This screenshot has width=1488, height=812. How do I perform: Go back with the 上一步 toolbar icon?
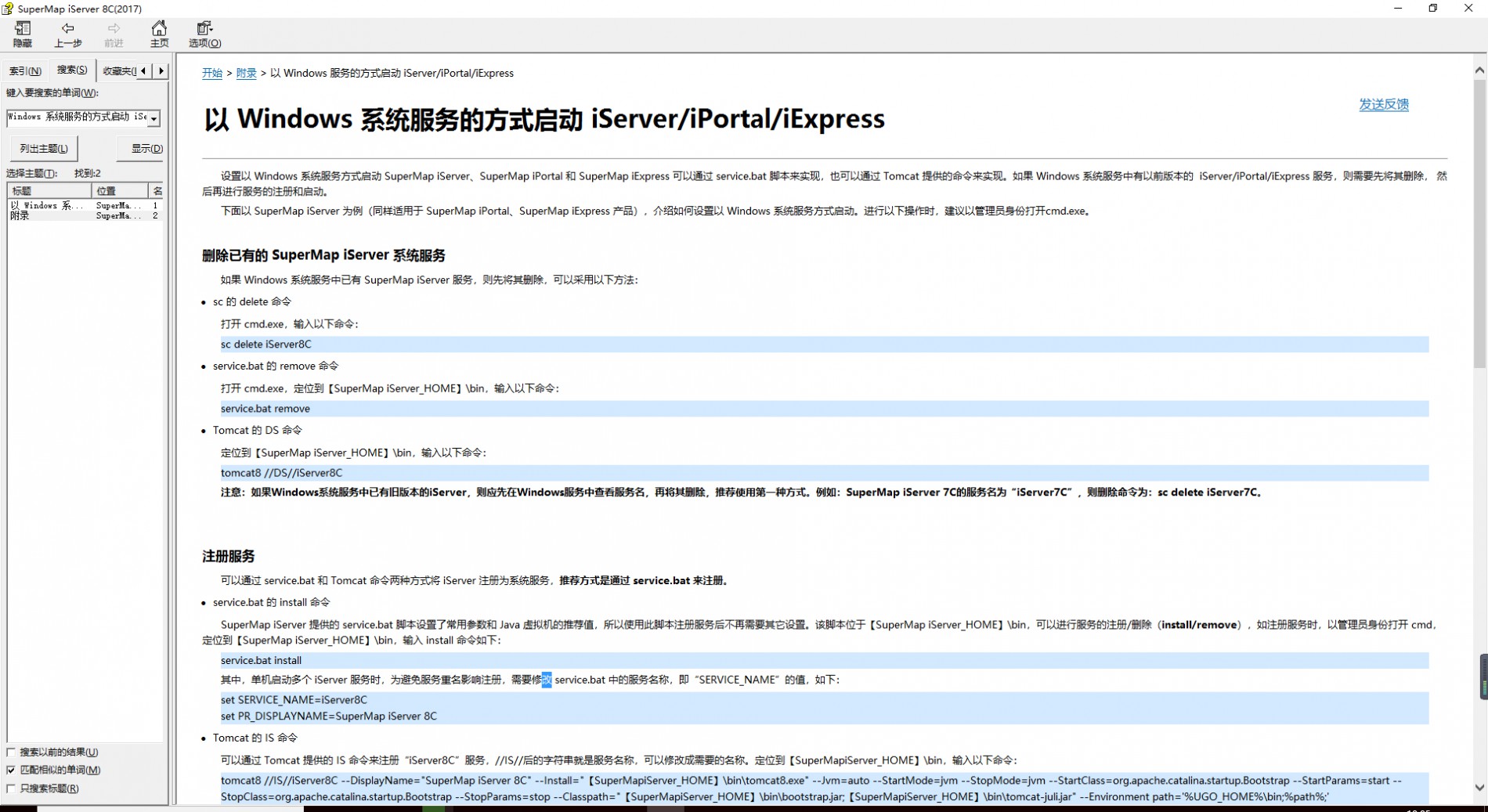point(68,34)
